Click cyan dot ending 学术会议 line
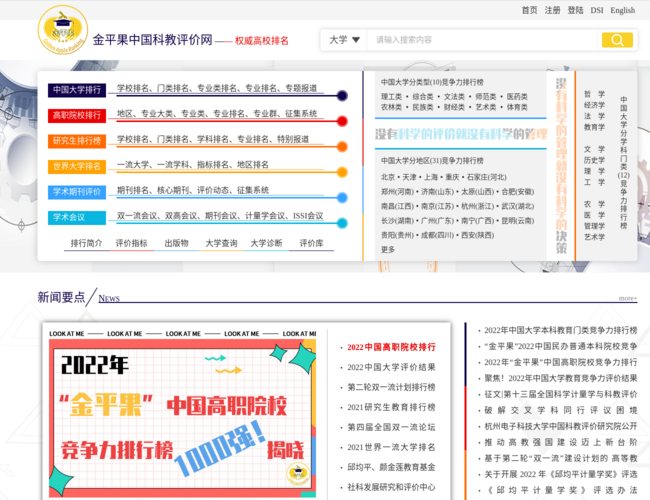 [x=342, y=223]
